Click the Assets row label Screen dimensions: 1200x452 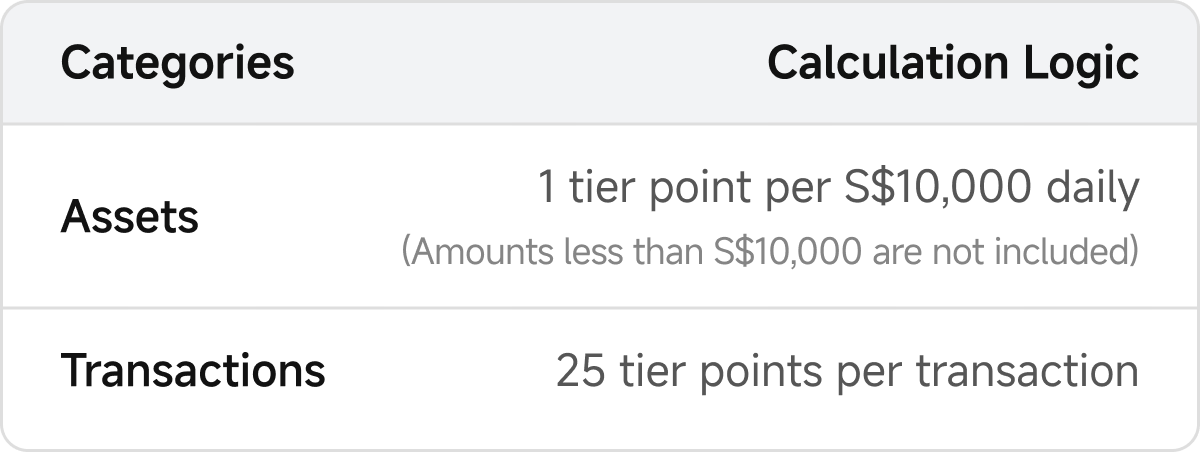point(129,216)
